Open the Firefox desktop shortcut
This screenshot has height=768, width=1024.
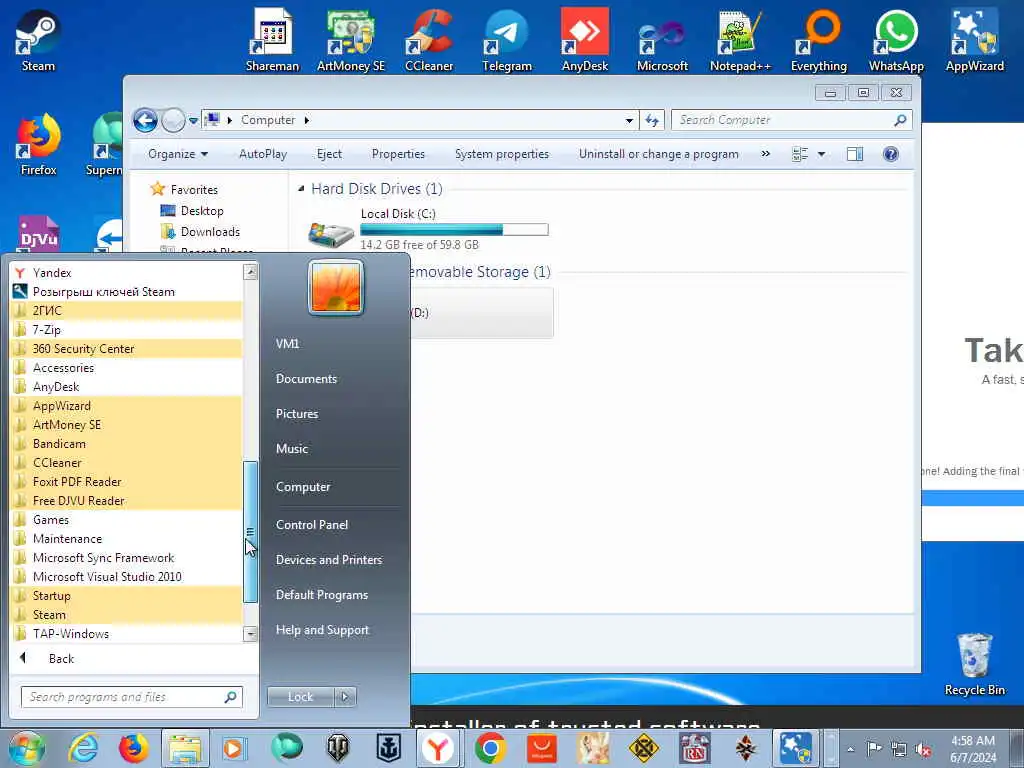(x=38, y=144)
